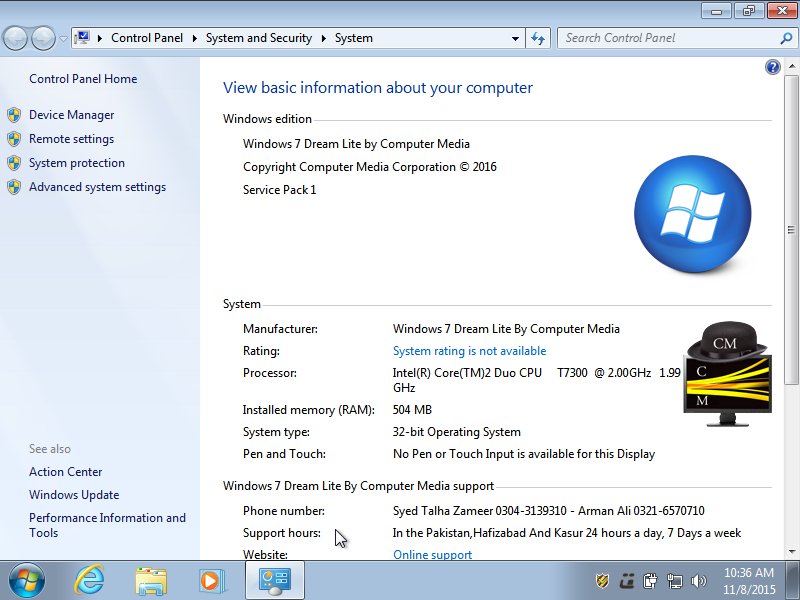Launch Internet Explorer from taskbar

[89, 580]
